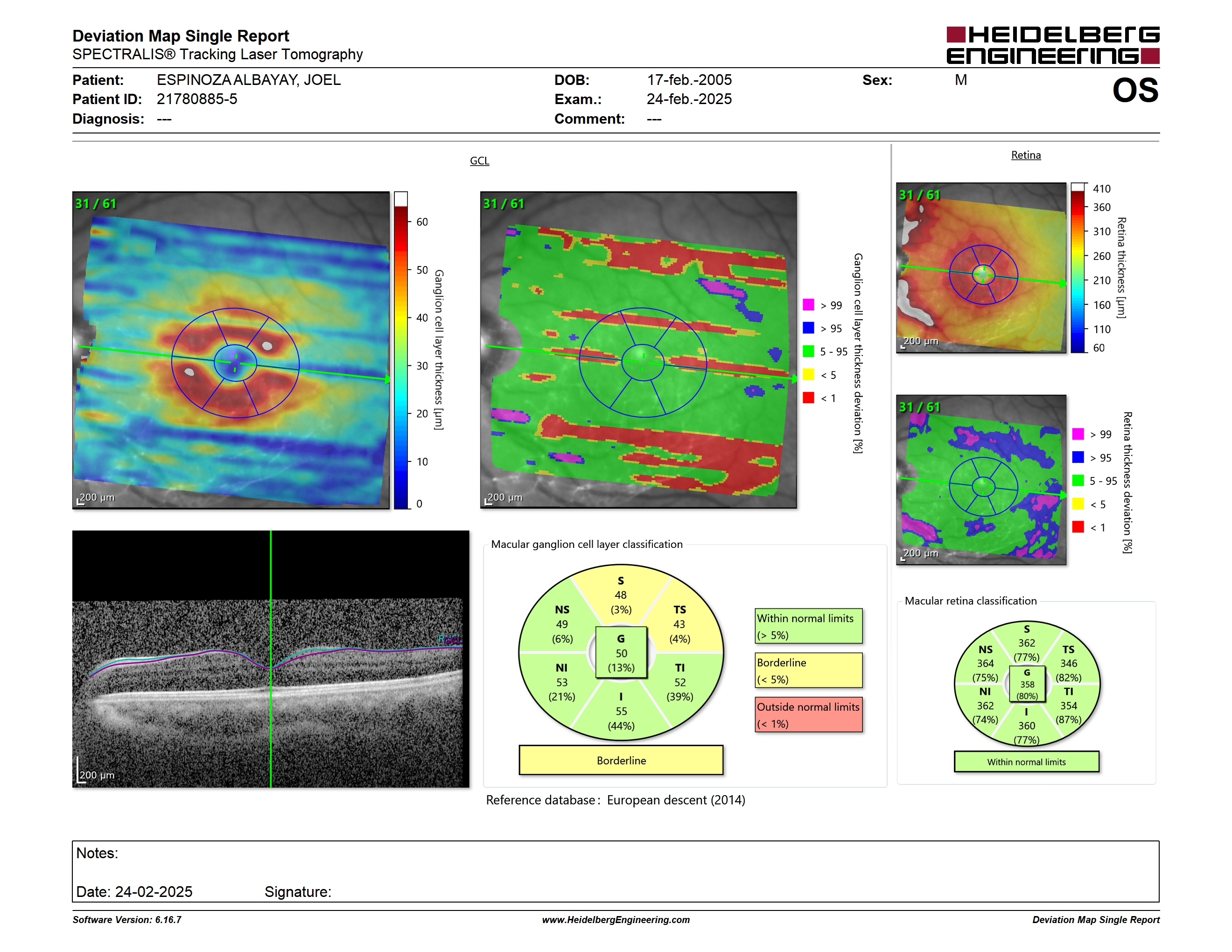Click the blue >95 swatch in GCL legend
1232x952 pixels.
point(808,328)
